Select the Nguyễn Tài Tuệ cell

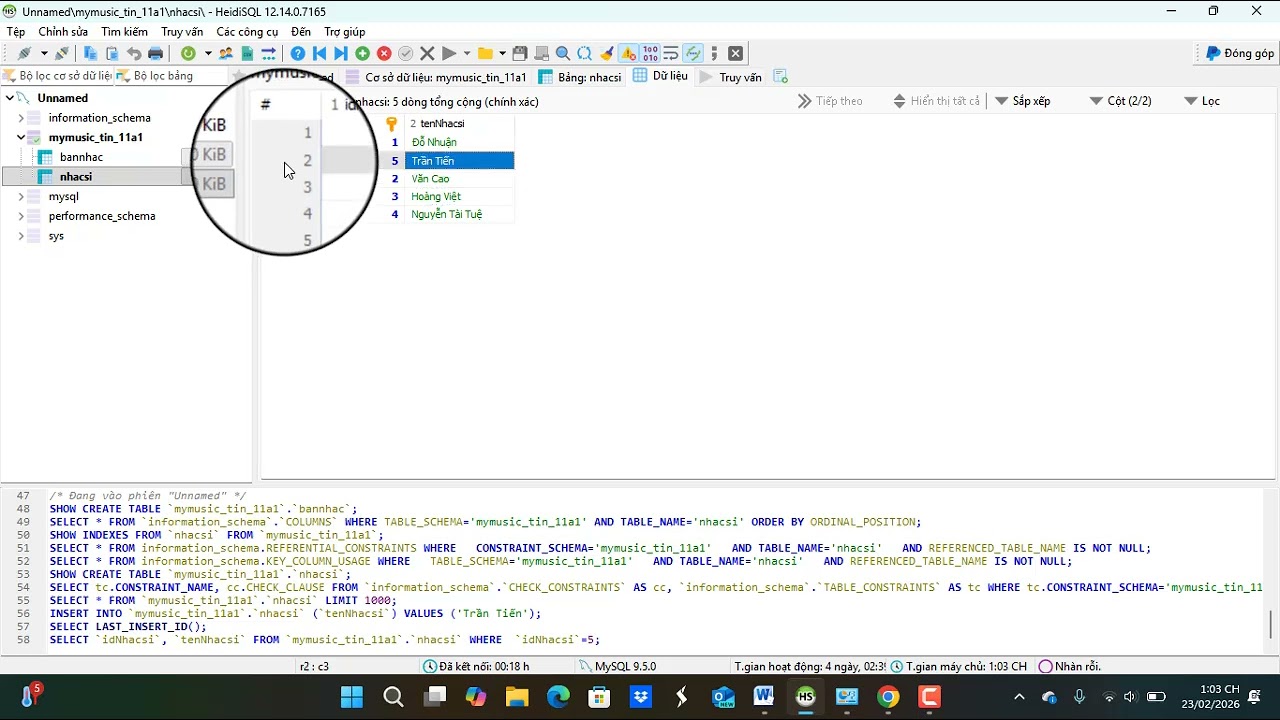point(460,214)
